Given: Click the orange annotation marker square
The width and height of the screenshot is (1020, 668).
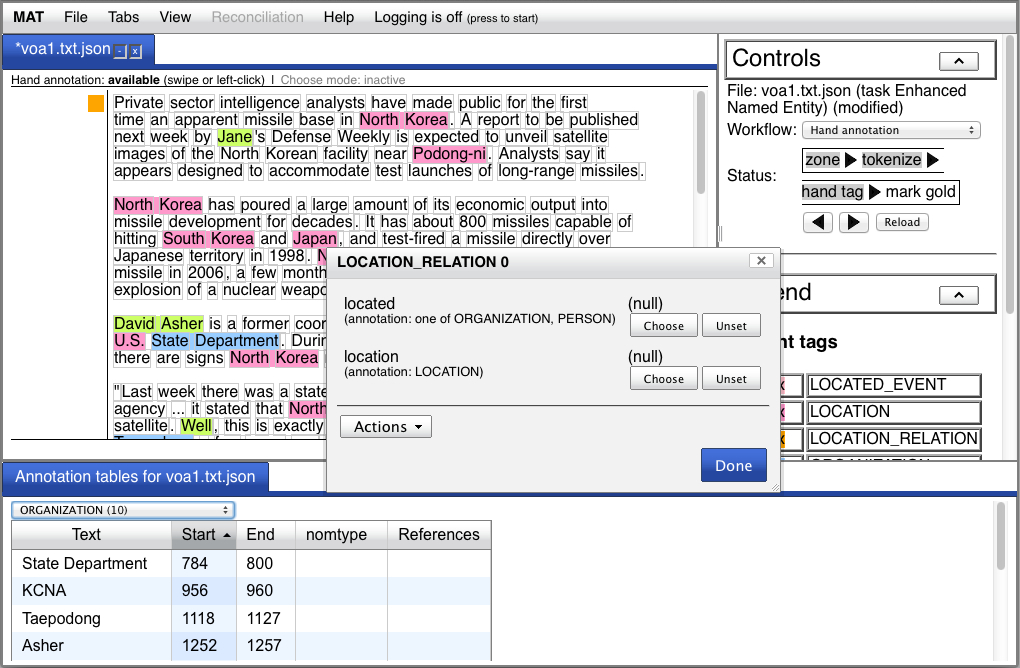Looking at the screenshot, I should (x=96, y=103).
